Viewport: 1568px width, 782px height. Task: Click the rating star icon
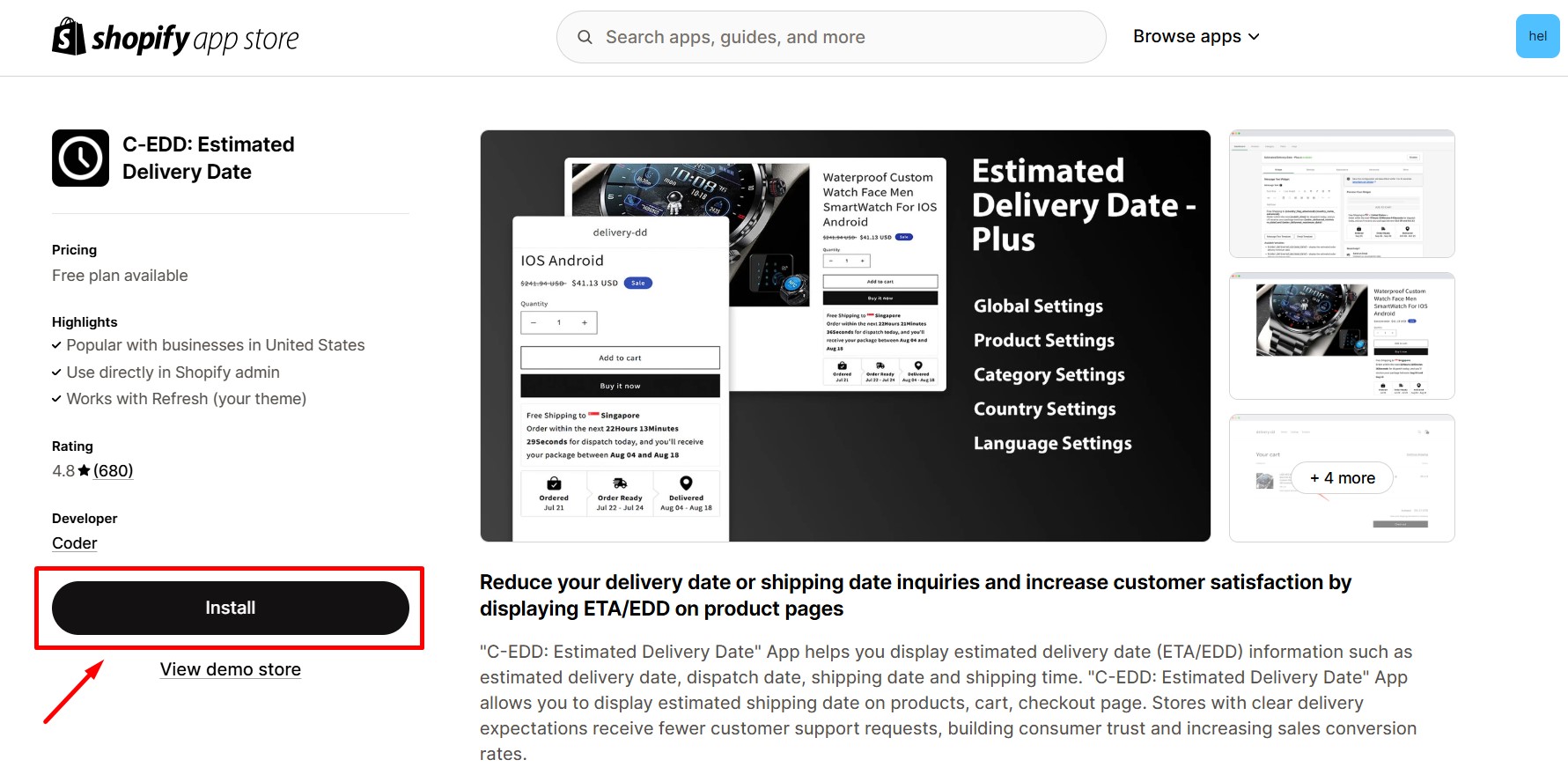(x=85, y=470)
